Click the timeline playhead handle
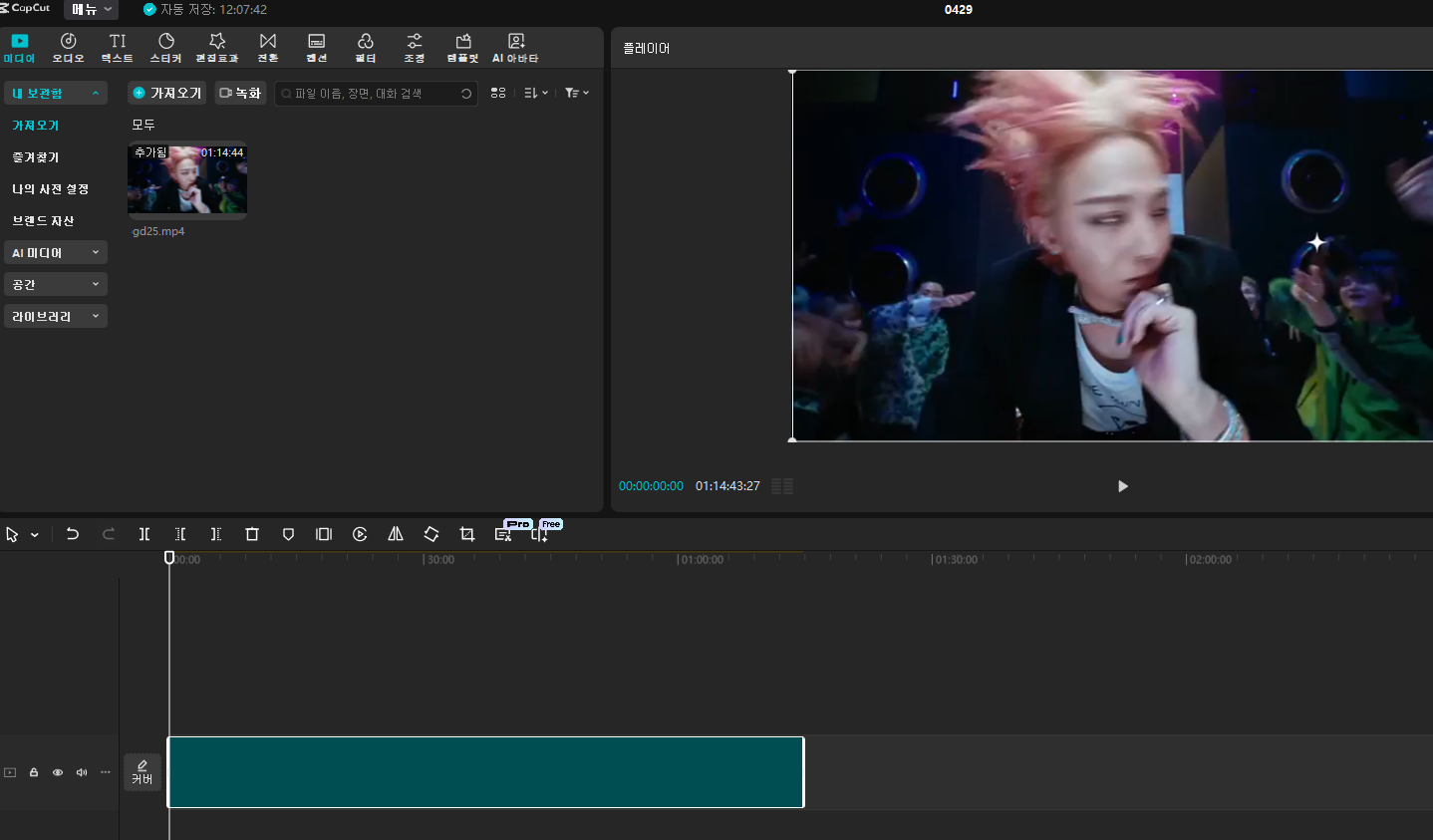The width and height of the screenshot is (1433, 840). 169,558
